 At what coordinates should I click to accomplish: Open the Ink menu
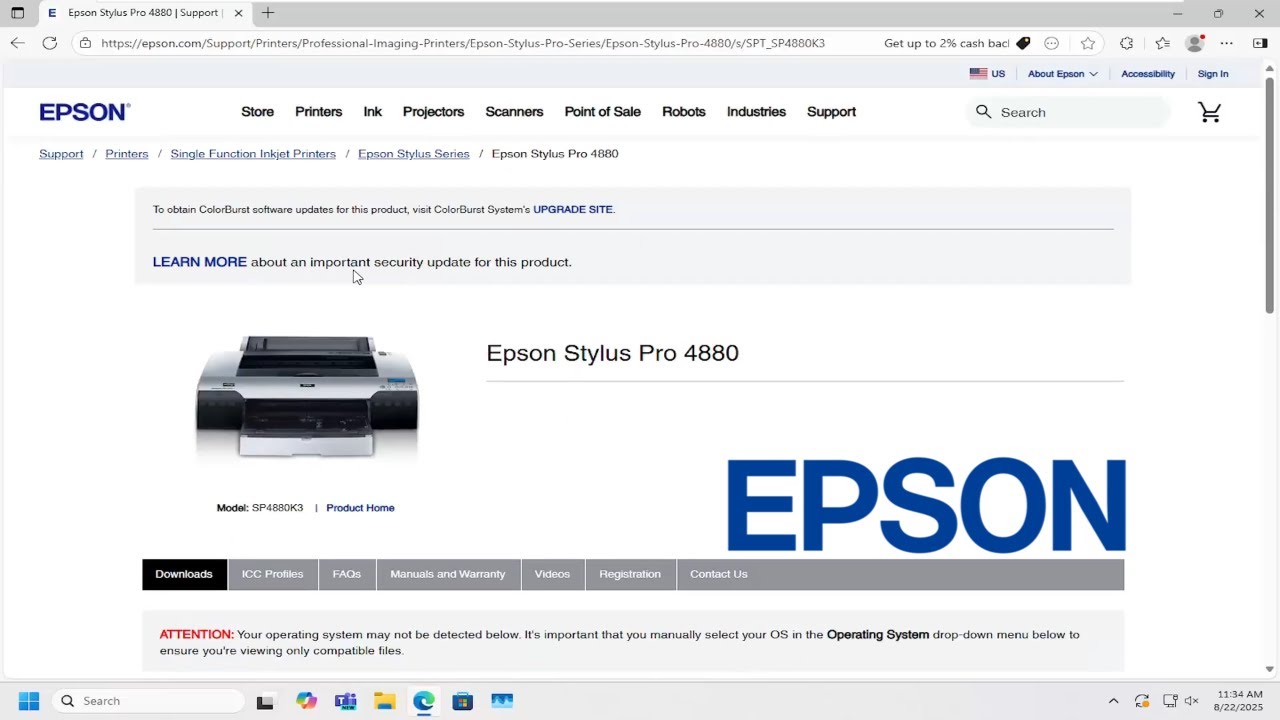tap(372, 112)
